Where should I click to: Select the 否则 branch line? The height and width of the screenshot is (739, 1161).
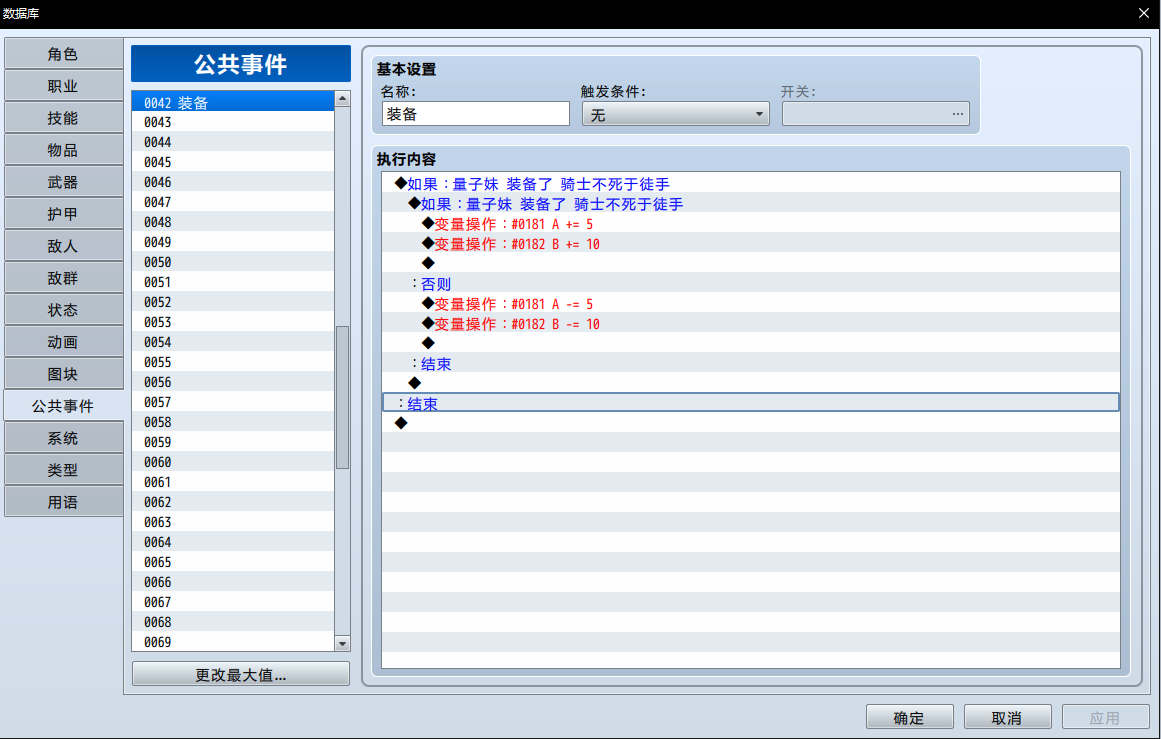pyautogui.click(x=751, y=284)
